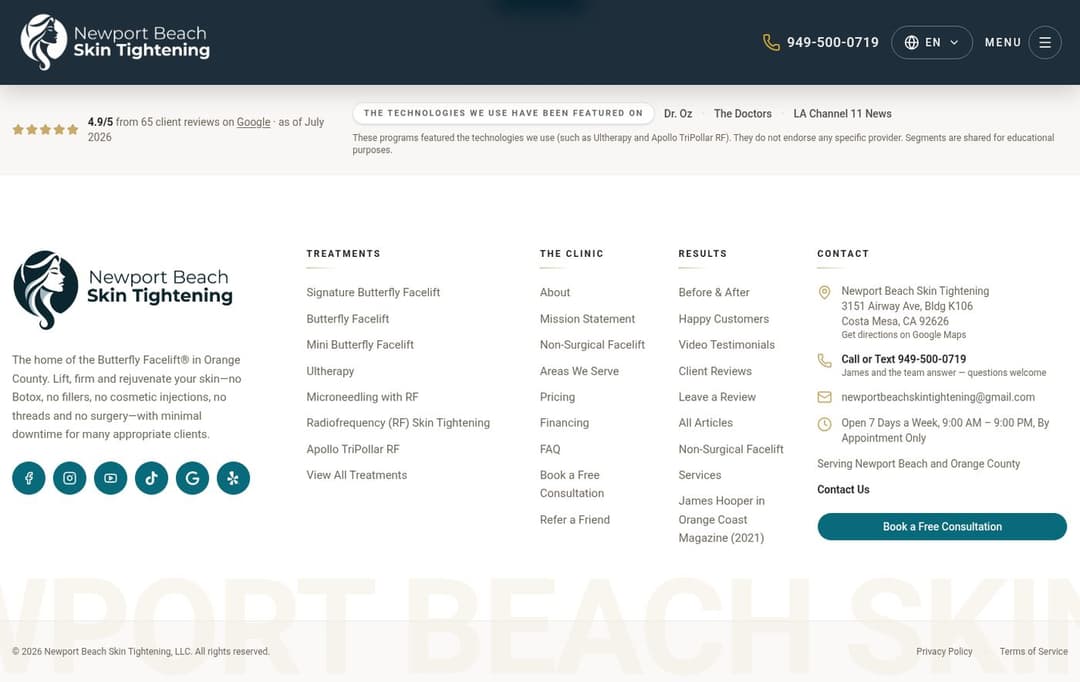Open the YouTube social icon

click(x=110, y=478)
